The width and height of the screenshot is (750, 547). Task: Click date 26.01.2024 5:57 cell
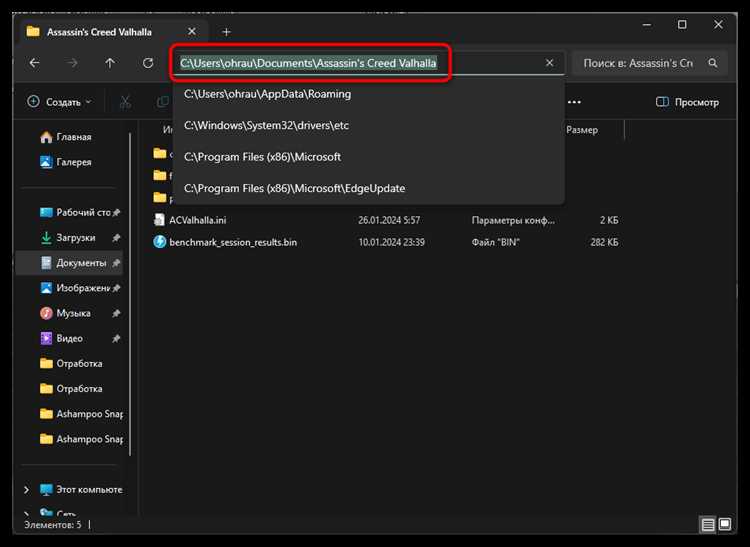click(389, 220)
